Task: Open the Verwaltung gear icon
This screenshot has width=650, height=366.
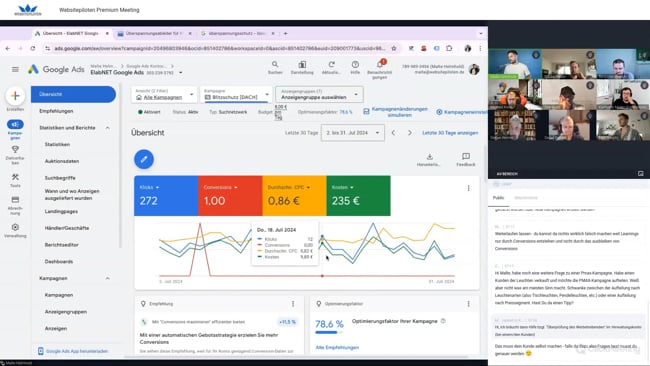Action: click(x=15, y=227)
